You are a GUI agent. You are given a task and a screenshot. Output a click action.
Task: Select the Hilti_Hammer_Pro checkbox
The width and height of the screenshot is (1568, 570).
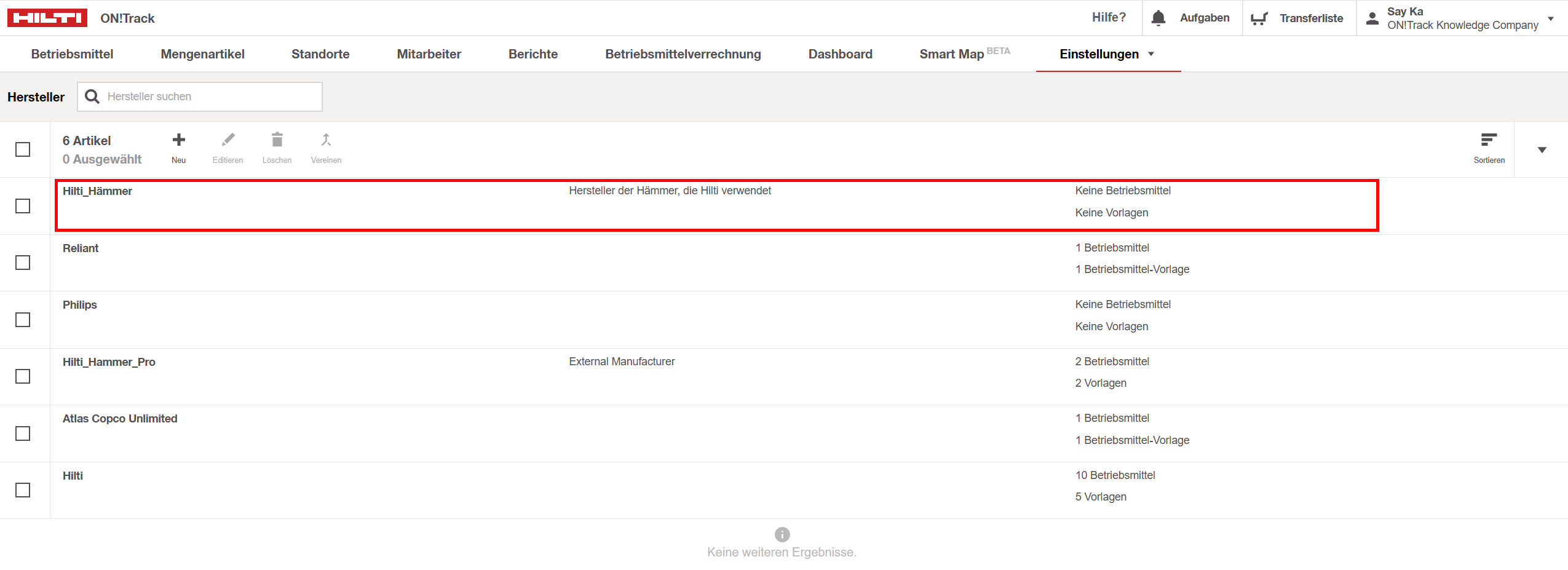pyautogui.click(x=23, y=376)
